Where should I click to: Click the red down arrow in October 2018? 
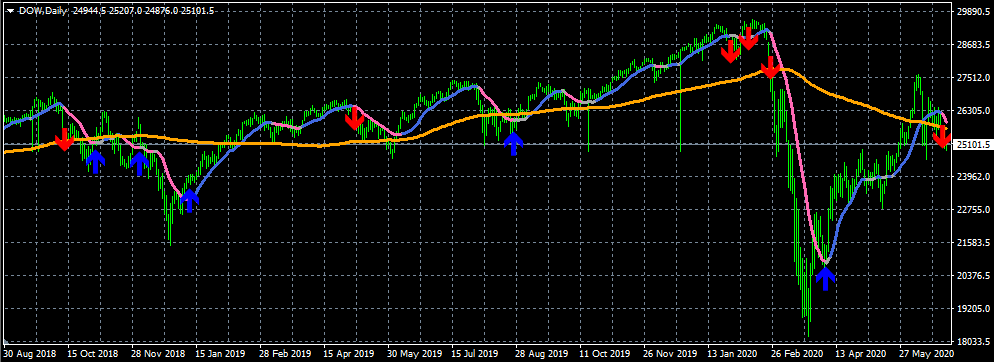pos(64,139)
